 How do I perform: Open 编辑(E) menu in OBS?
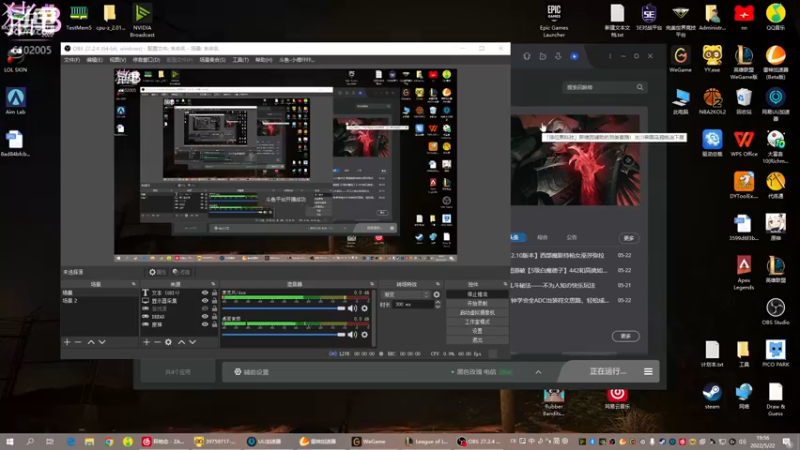click(94, 60)
